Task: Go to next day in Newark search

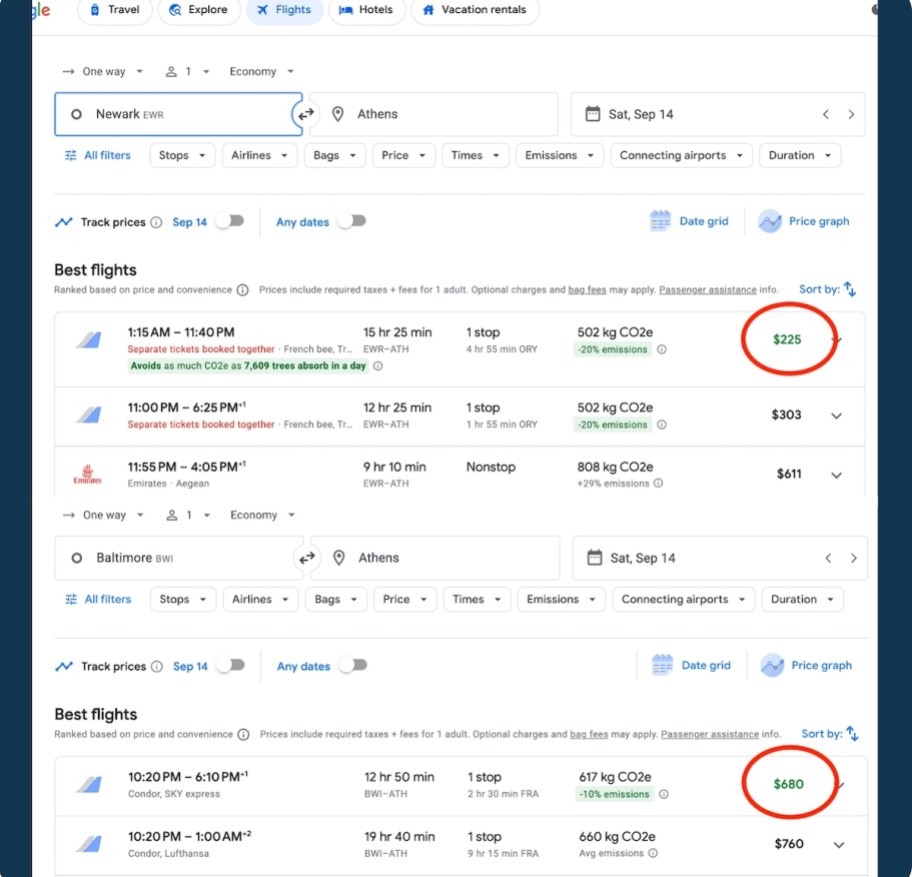Action: (x=851, y=115)
